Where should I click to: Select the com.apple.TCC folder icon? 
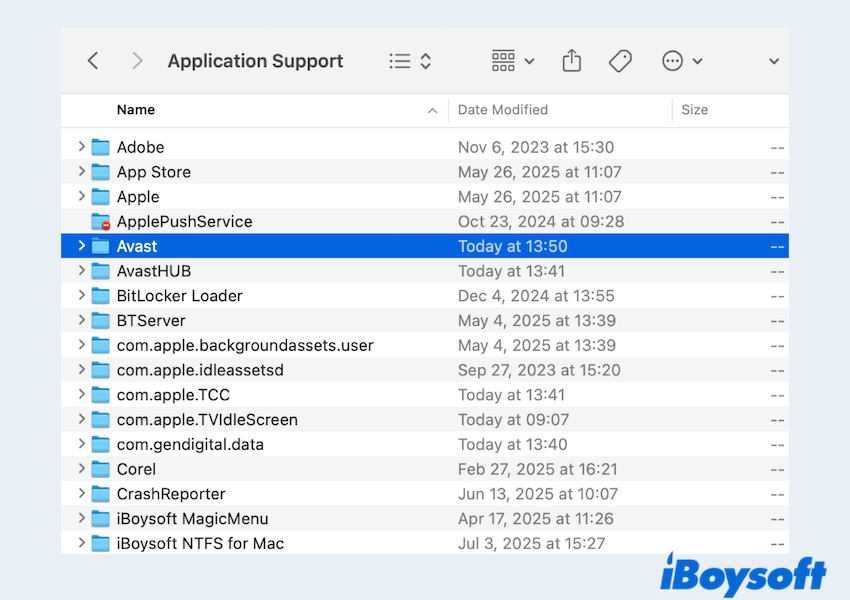click(100, 395)
